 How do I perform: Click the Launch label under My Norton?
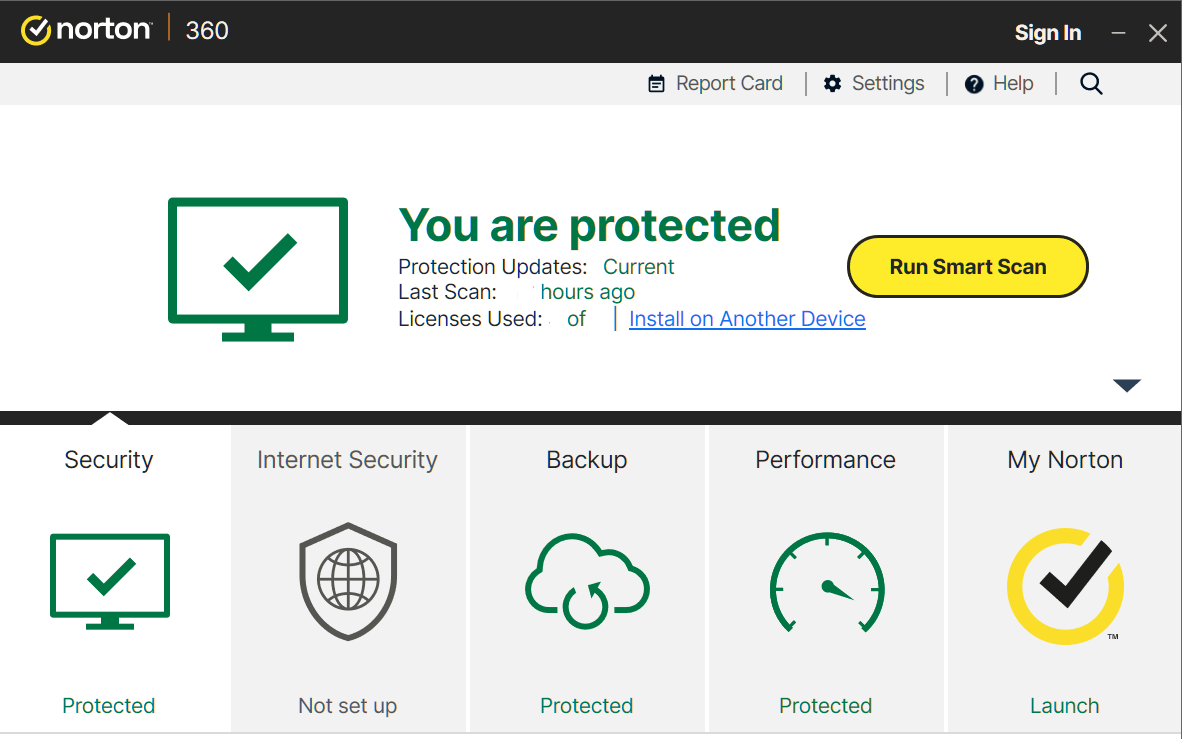(1065, 706)
